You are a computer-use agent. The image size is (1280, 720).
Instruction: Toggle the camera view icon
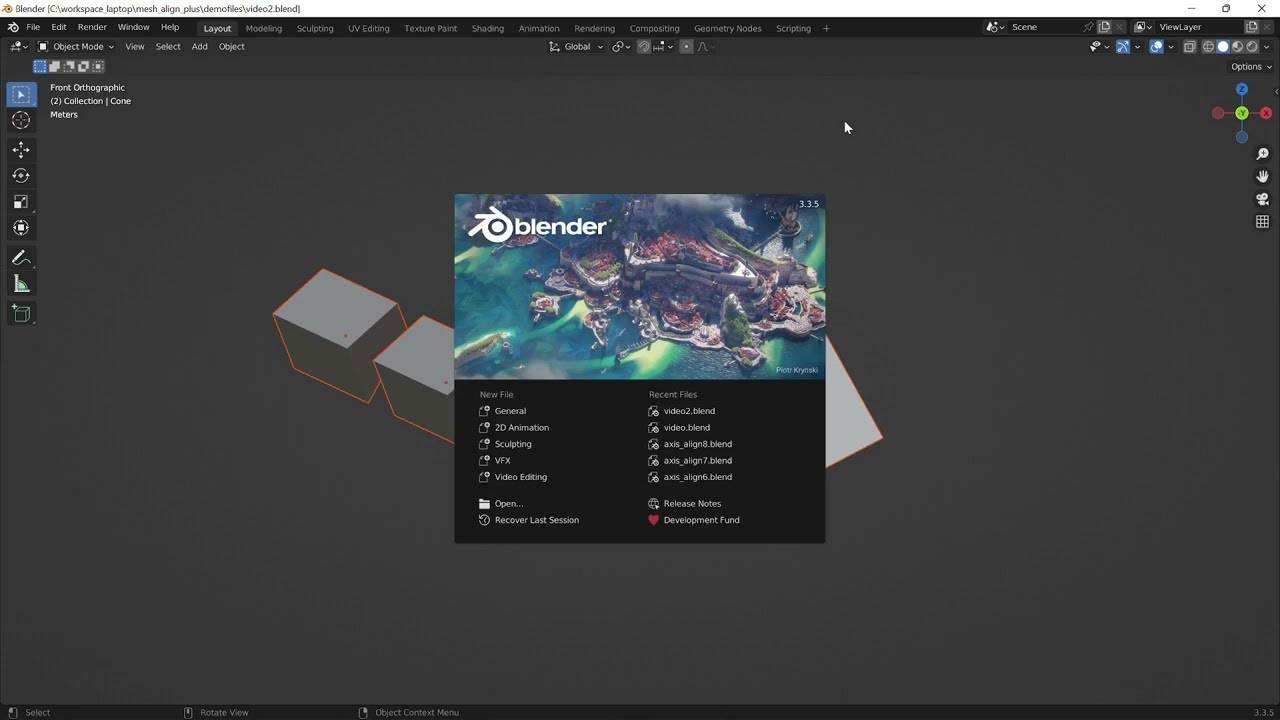point(1262,199)
